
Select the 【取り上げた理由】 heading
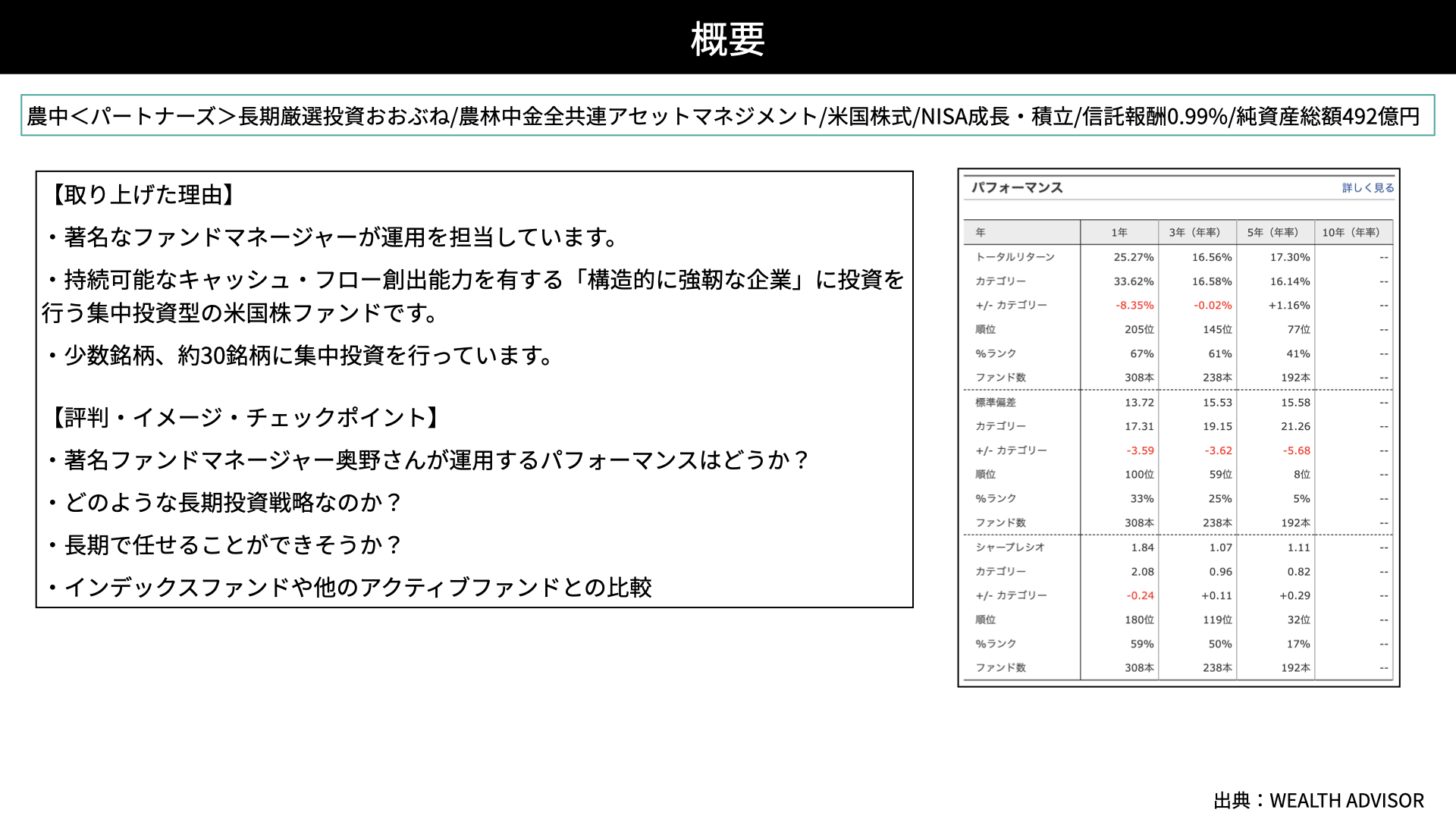tap(143, 195)
